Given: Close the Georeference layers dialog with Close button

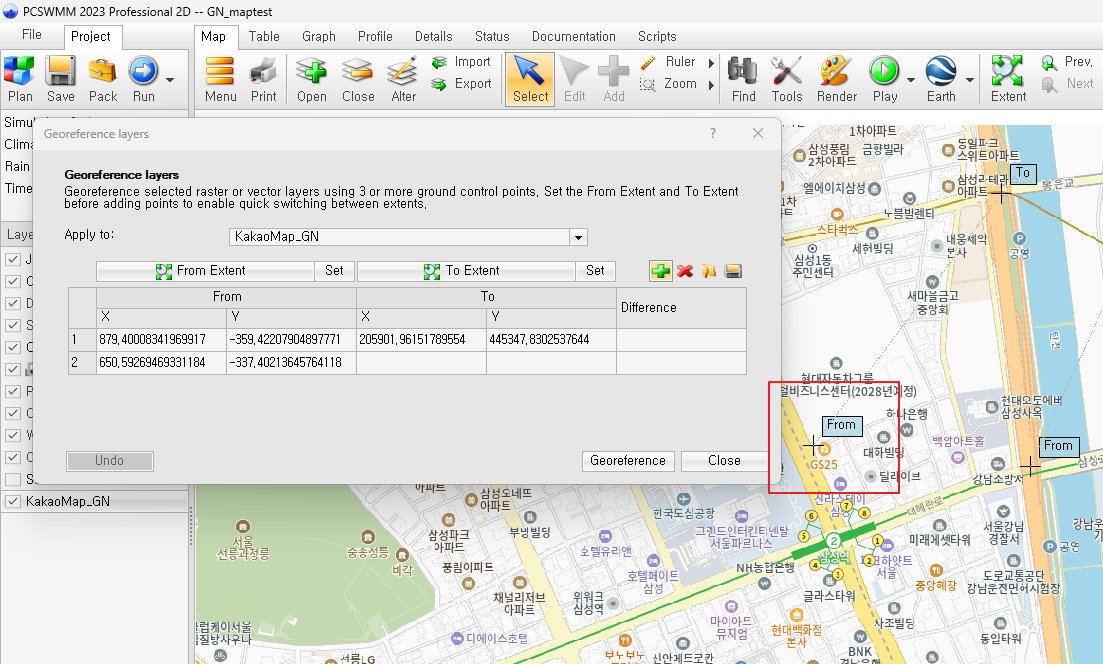Looking at the screenshot, I should (x=725, y=461).
